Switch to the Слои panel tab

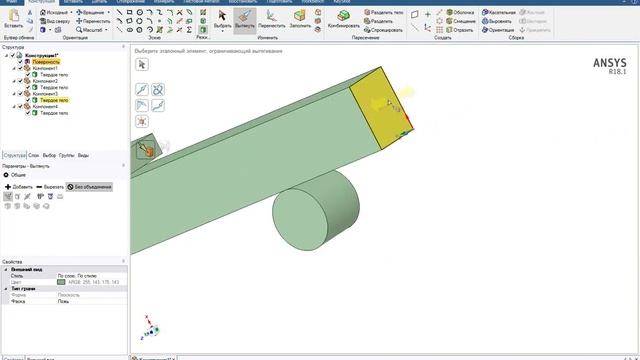click(x=33, y=155)
